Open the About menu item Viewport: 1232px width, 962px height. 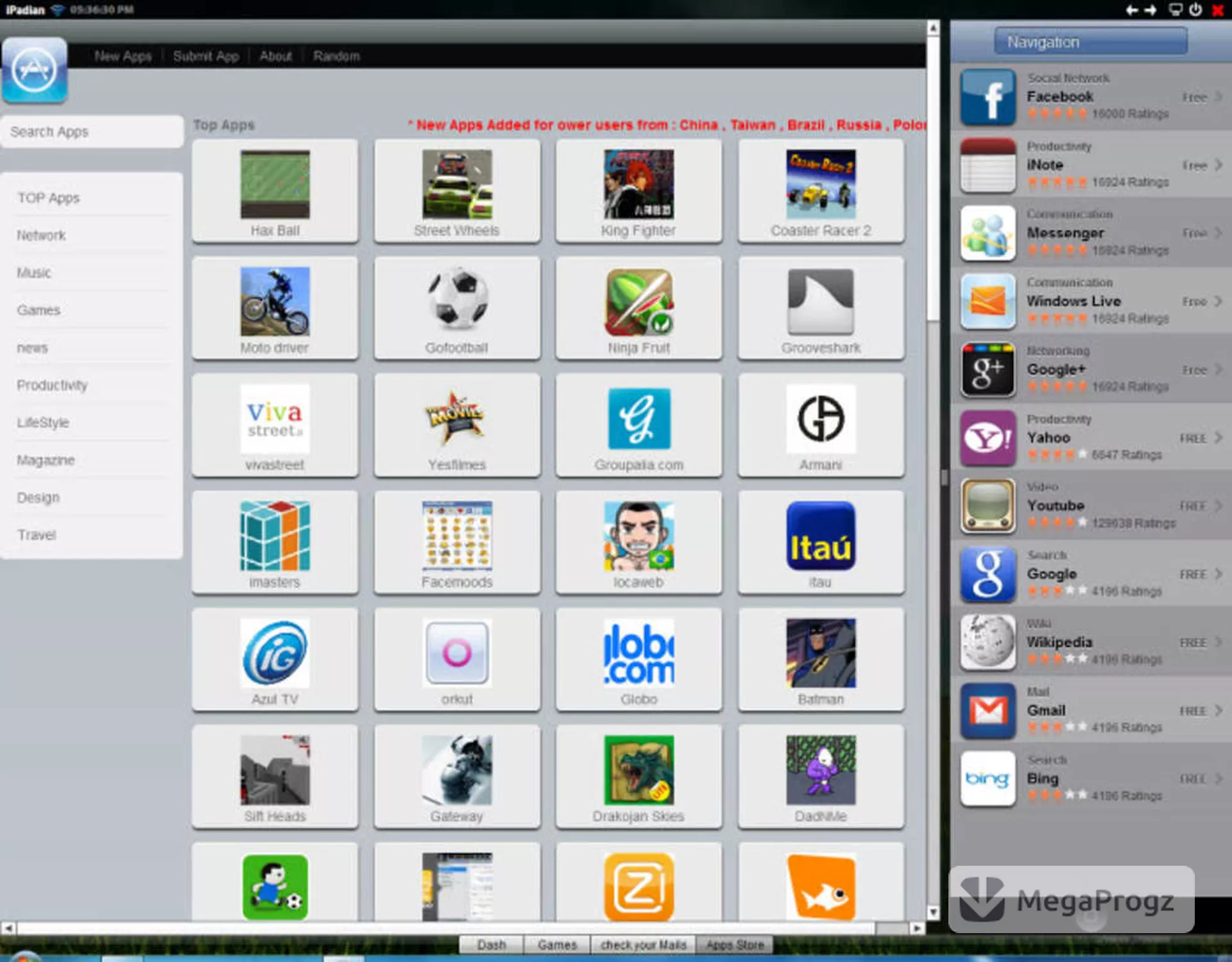276,56
